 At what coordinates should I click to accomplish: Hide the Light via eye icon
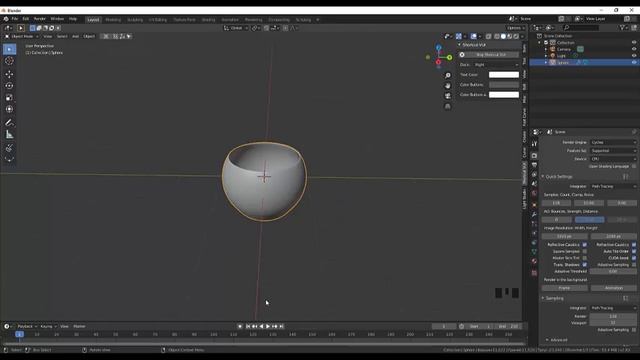coord(634,56)
